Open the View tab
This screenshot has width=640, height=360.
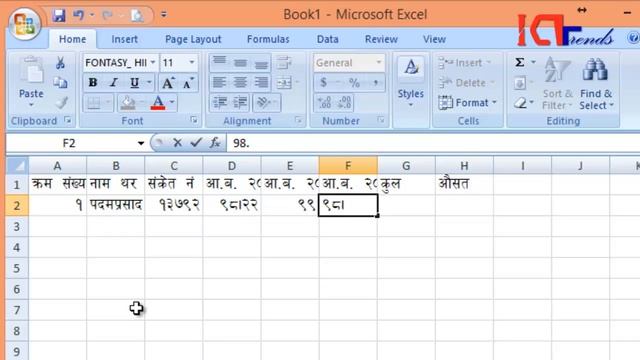[434, 39]
